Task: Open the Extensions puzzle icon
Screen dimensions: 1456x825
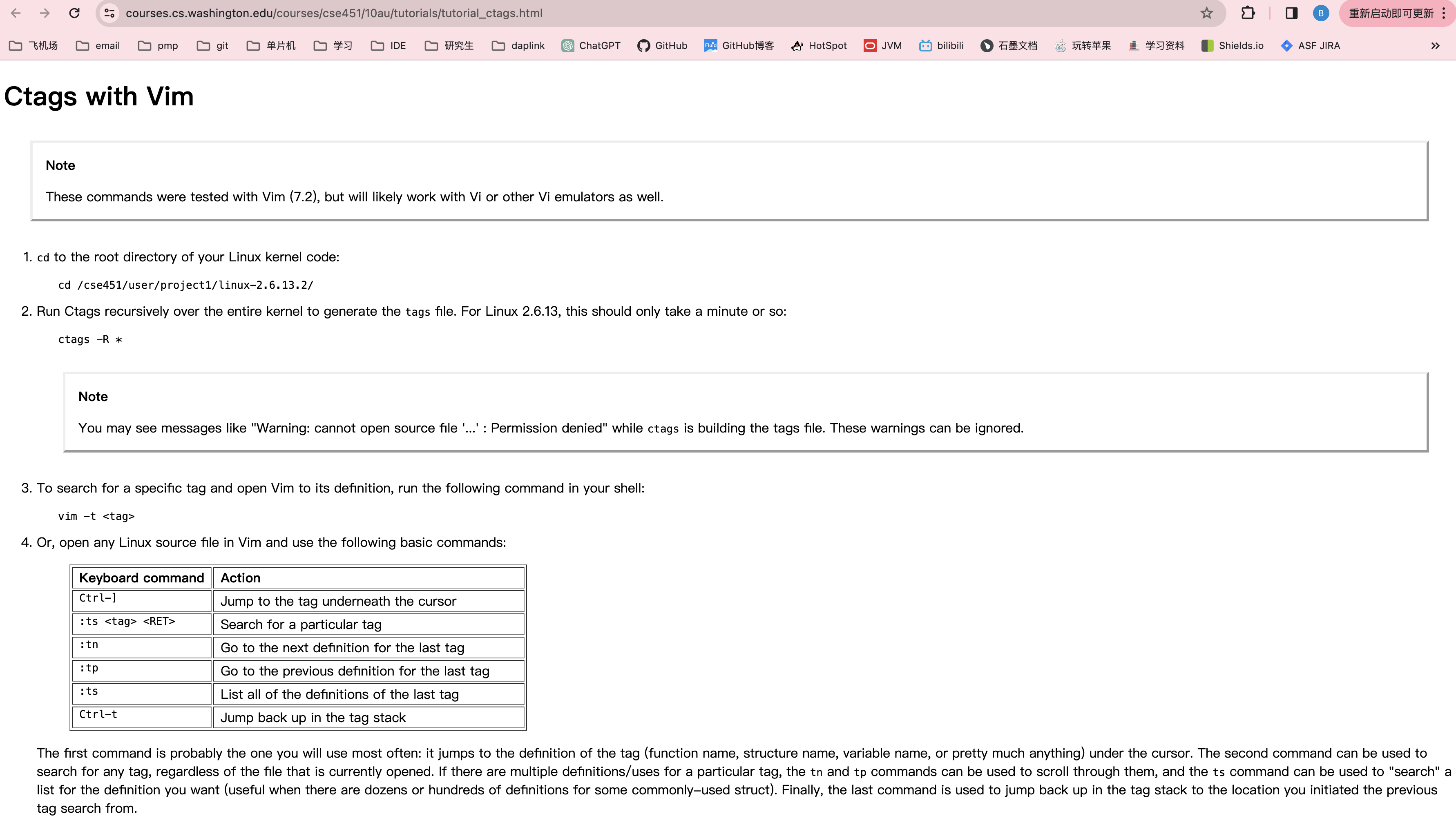Action: click(1247, 13)
